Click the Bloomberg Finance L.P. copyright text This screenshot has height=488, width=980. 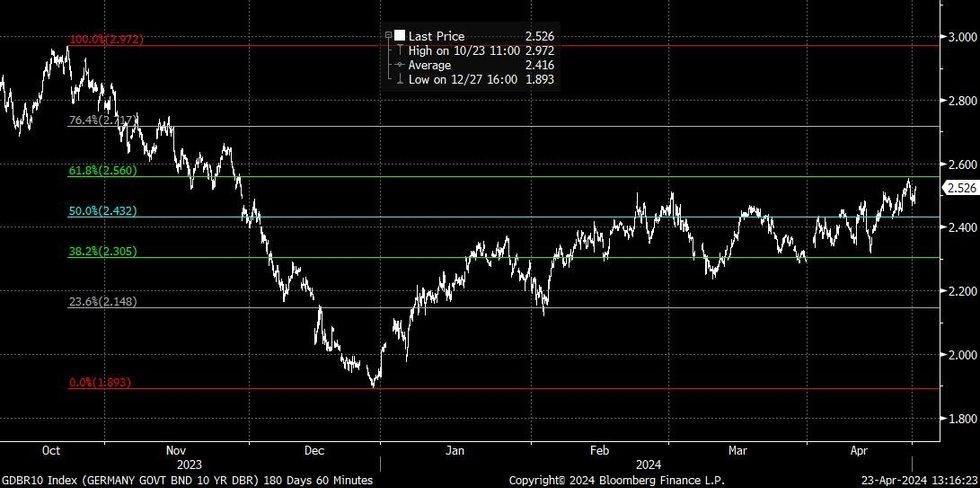click(x=616, y=480)
